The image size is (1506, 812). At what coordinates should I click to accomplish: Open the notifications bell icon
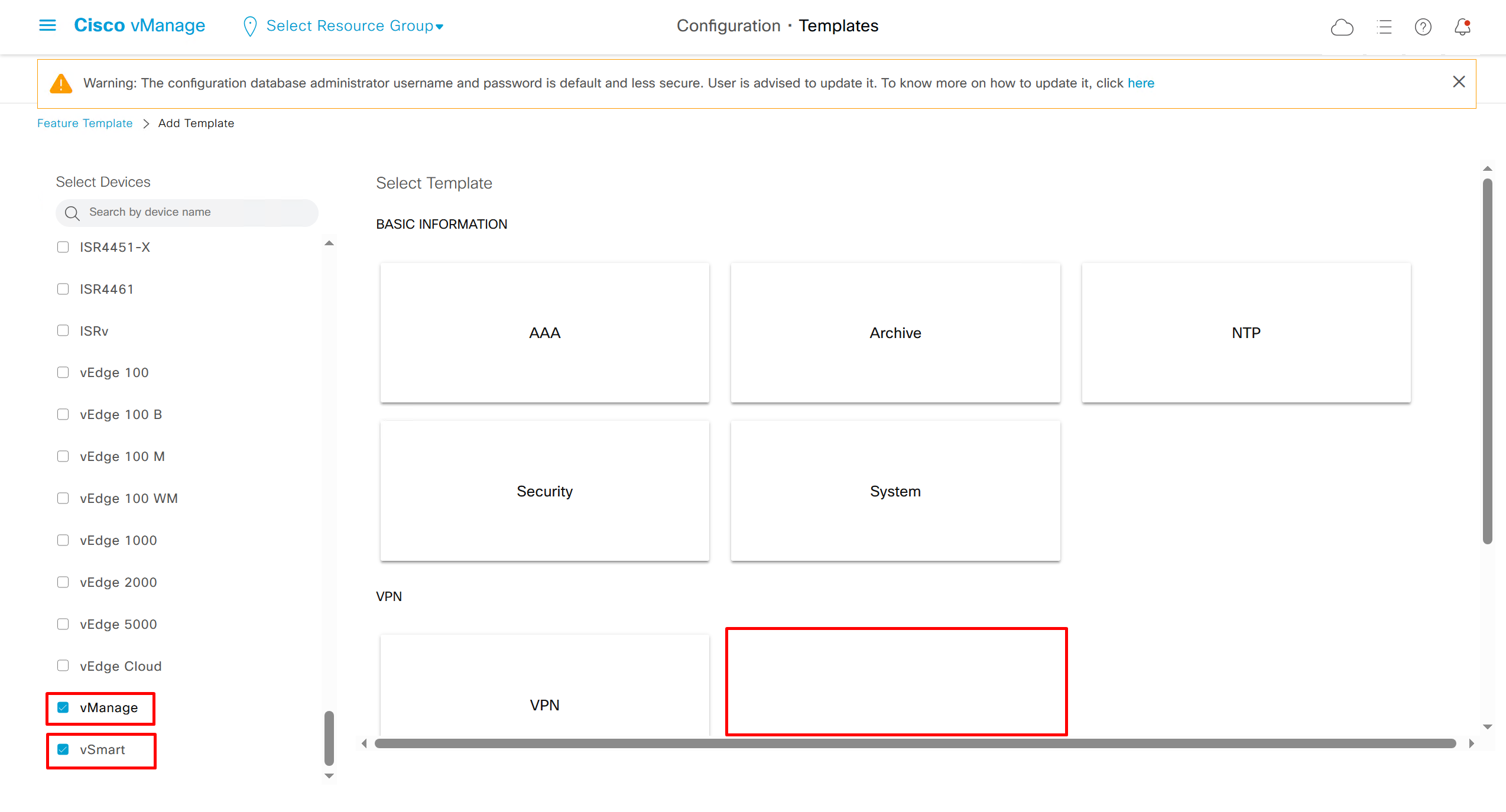coord(1462,27)
